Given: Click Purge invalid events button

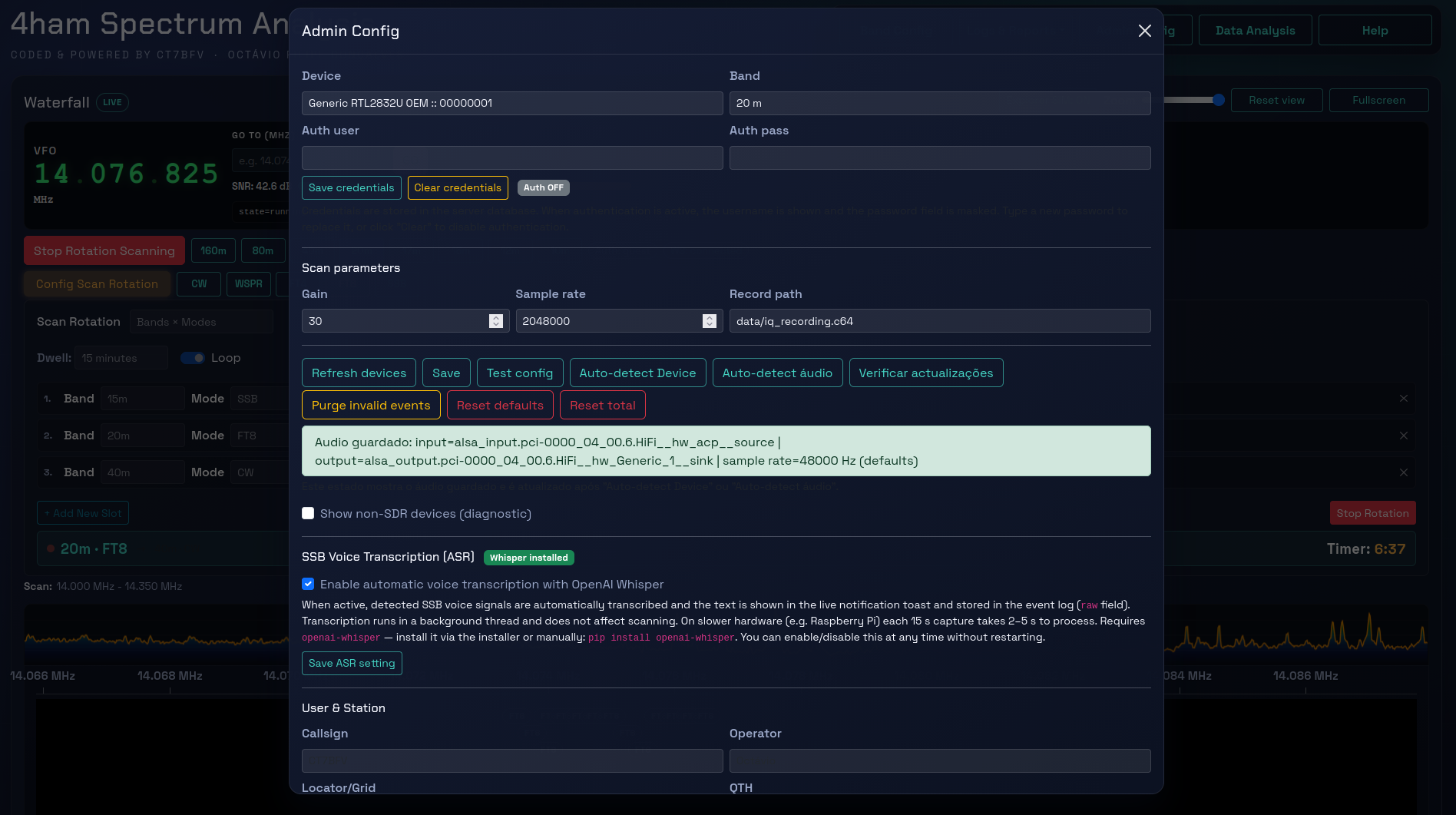Looking at the screenshot, I should click(371, 405).
